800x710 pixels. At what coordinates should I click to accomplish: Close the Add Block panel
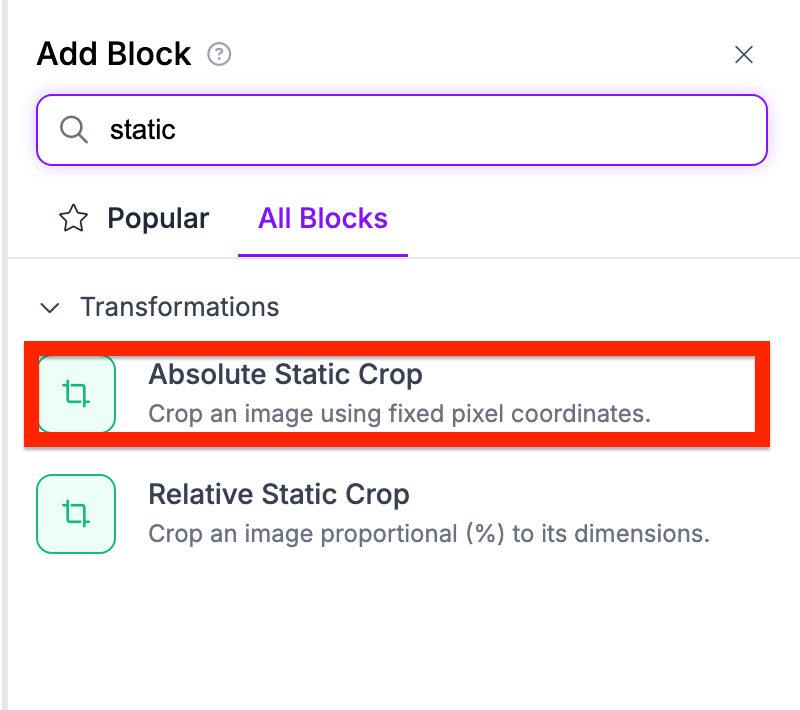744,55
